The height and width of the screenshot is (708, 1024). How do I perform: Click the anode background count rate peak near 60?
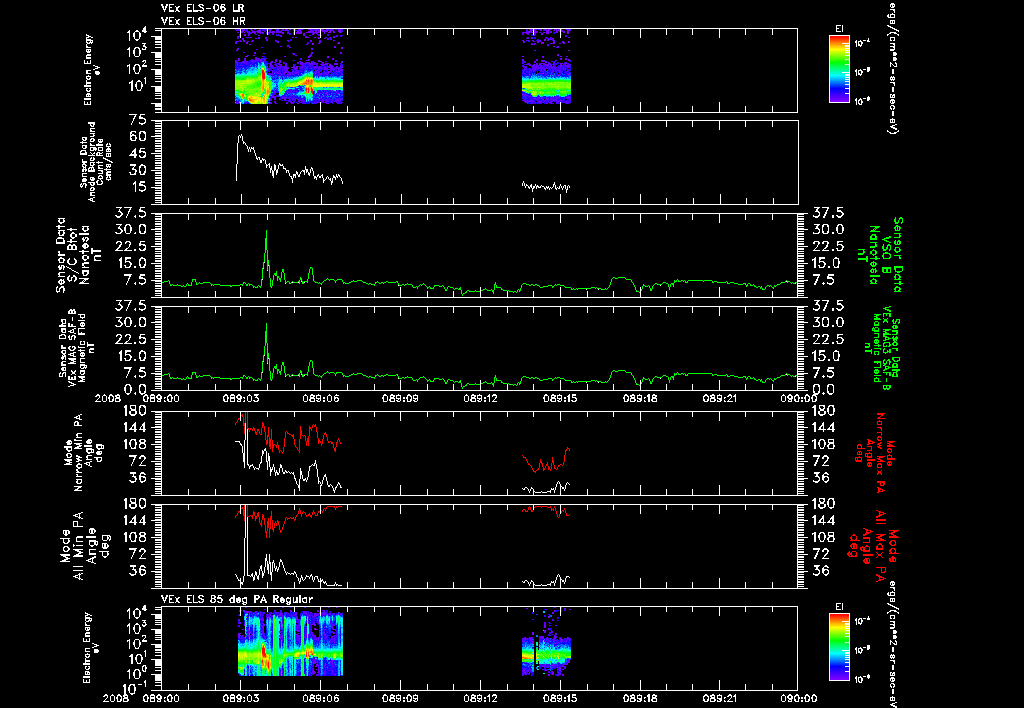240,137
